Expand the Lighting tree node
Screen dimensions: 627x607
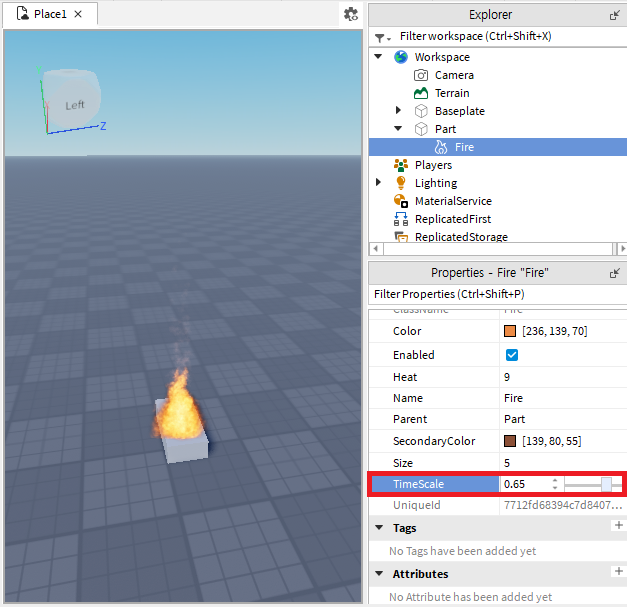[x=378, y=182]
